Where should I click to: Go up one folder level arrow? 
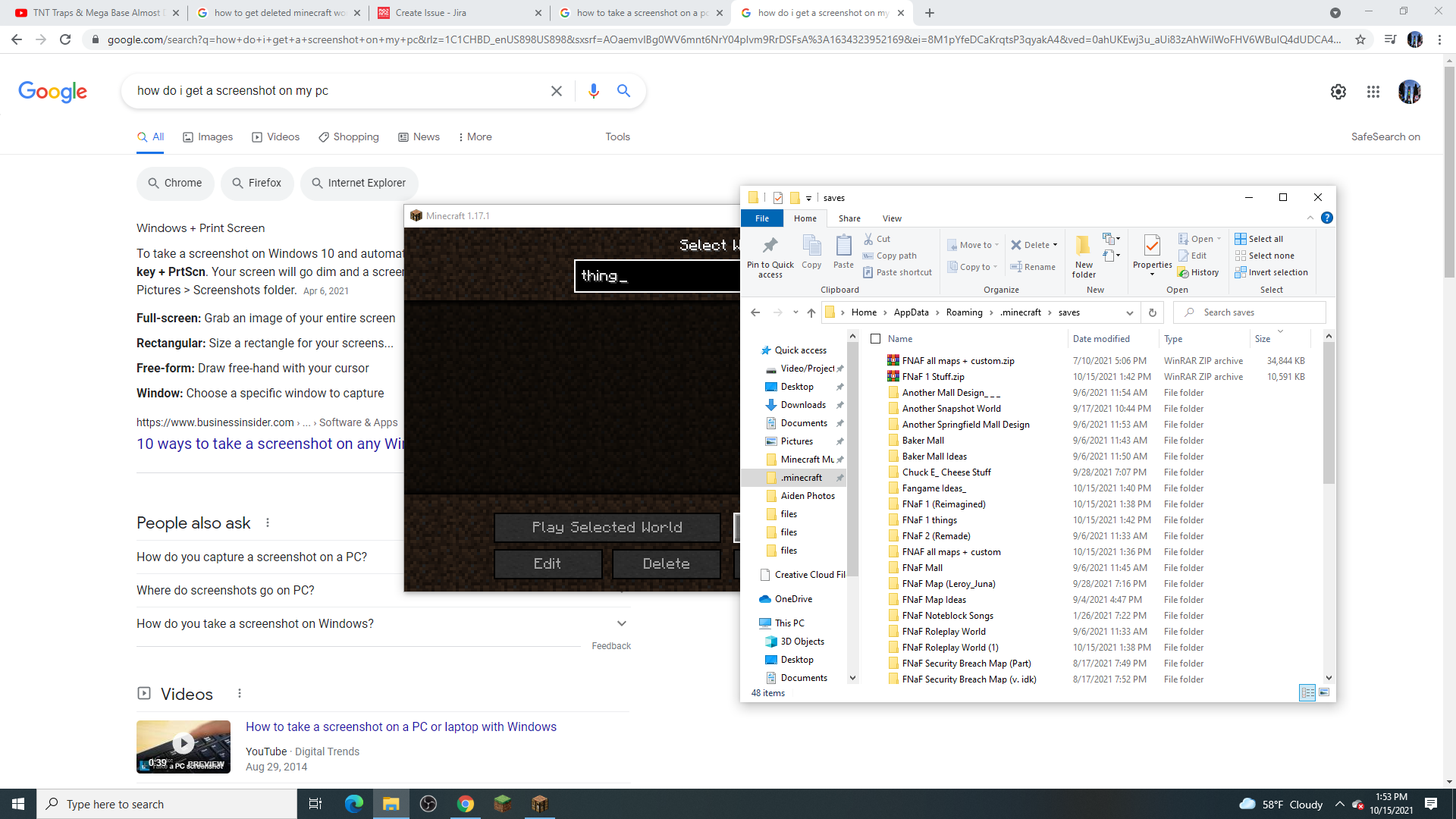[811, 312]
